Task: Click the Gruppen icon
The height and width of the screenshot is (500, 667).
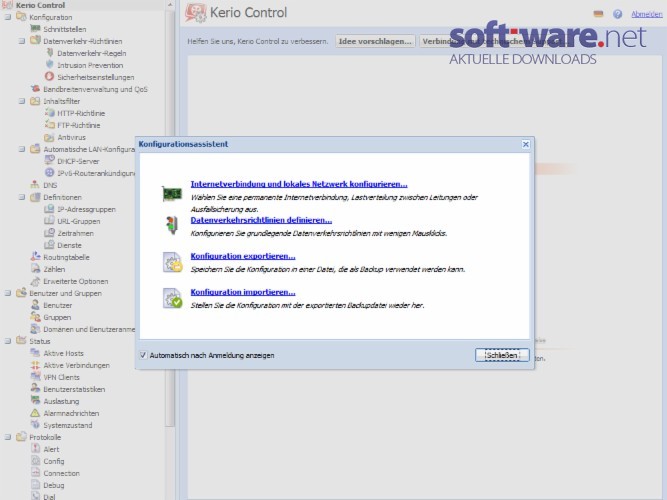Action: pos(35,317)
